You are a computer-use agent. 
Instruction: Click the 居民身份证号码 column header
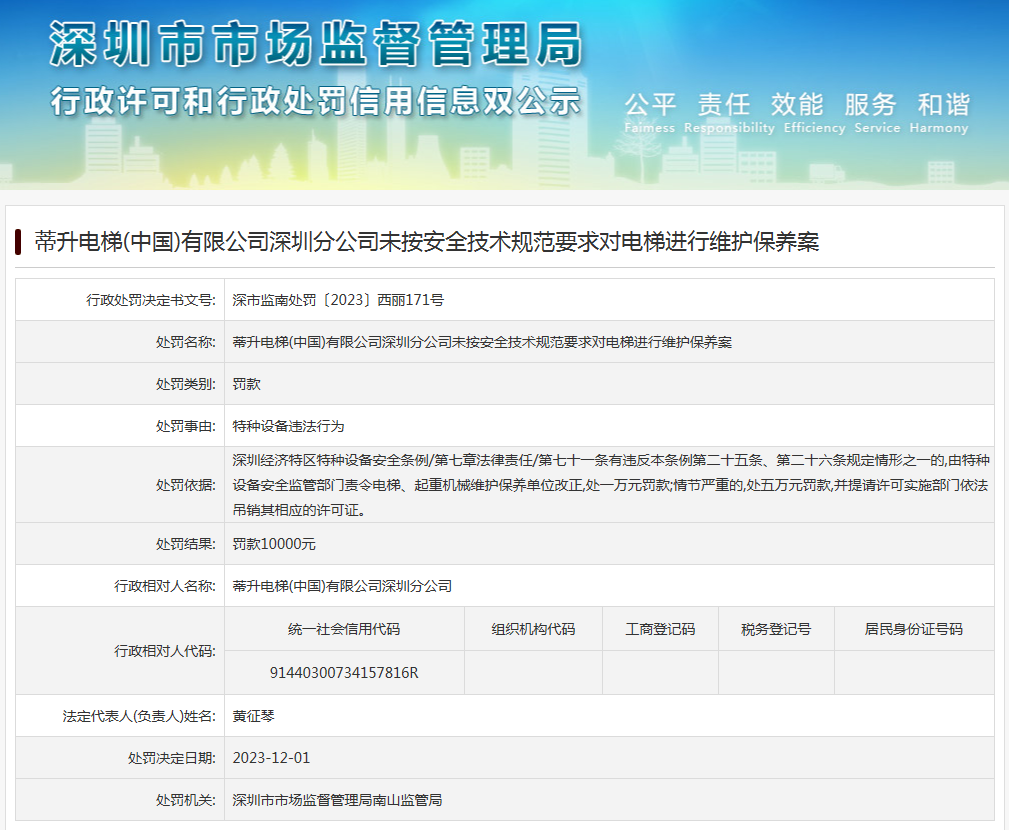914,629
